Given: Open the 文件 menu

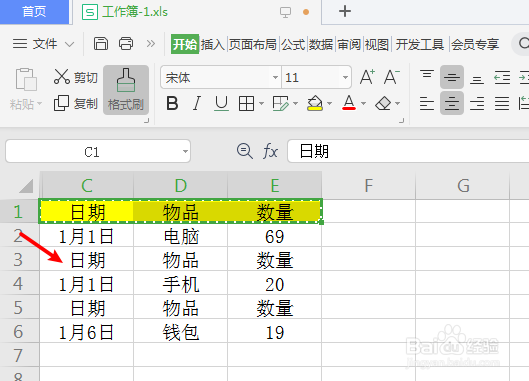Looking at the screenshot, I should click(44, 44).
